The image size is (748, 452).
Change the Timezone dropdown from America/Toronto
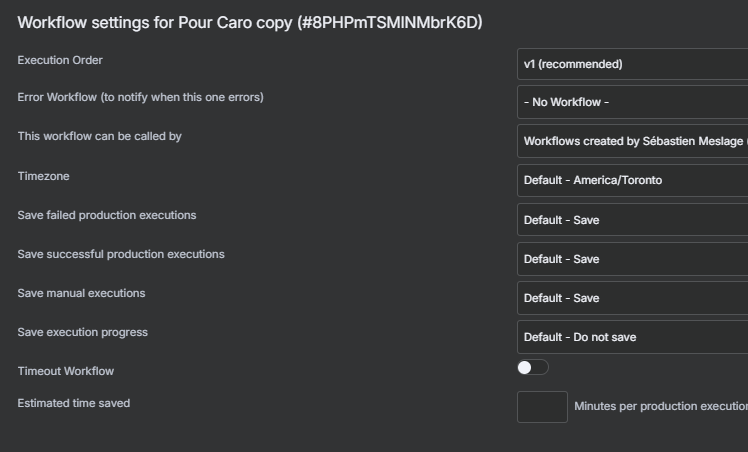(x=632, y=180)
